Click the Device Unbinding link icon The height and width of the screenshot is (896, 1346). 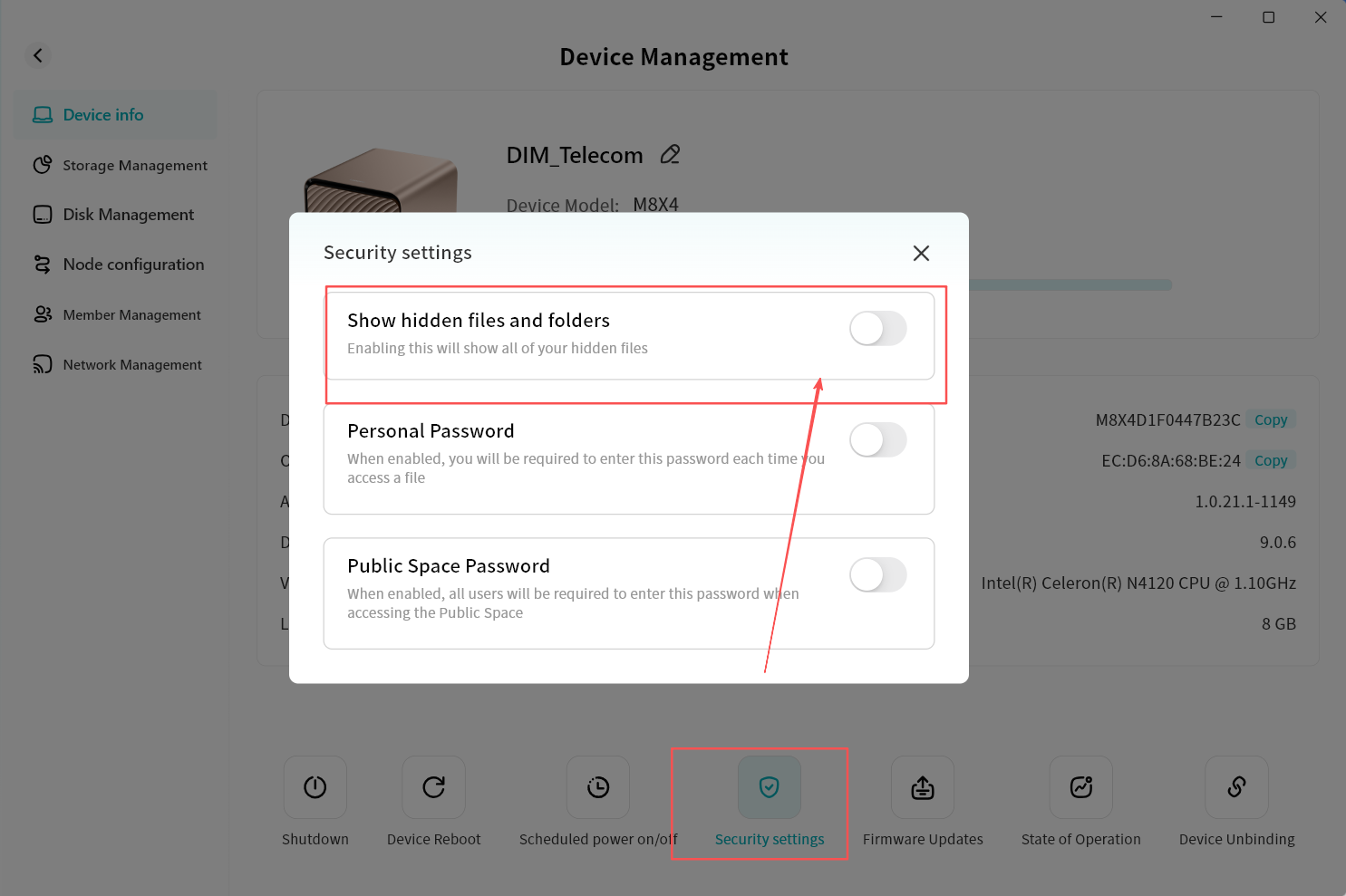[1236, 787]
